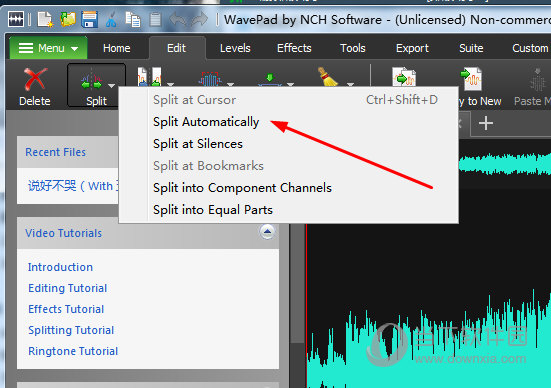Open the Splitting Tutorial link
The height and width of the screenshot is (388, 551).
pyautogui.click(x=71, y=330)
